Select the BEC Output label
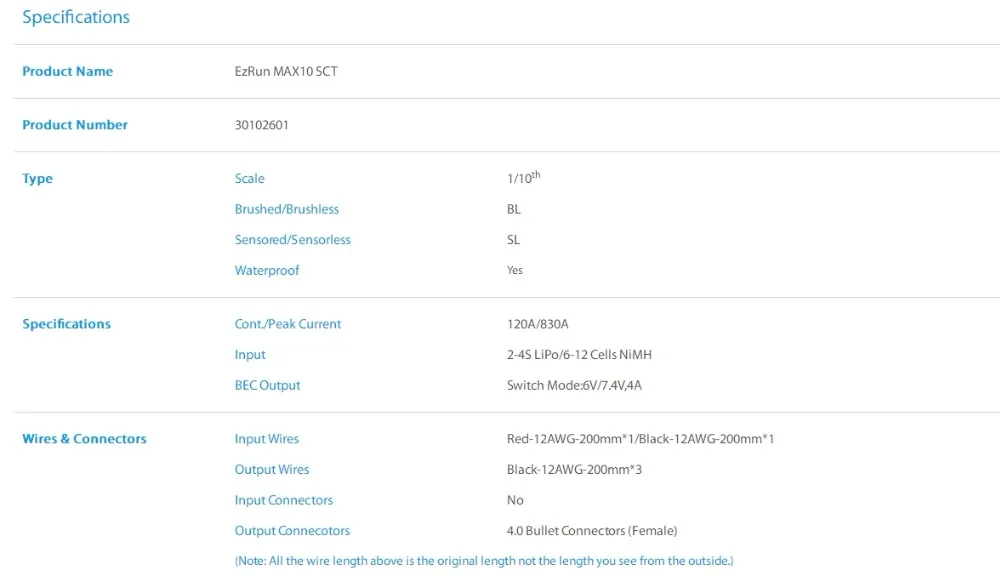This screenshot has height=576, width=1000. (267, 385)
